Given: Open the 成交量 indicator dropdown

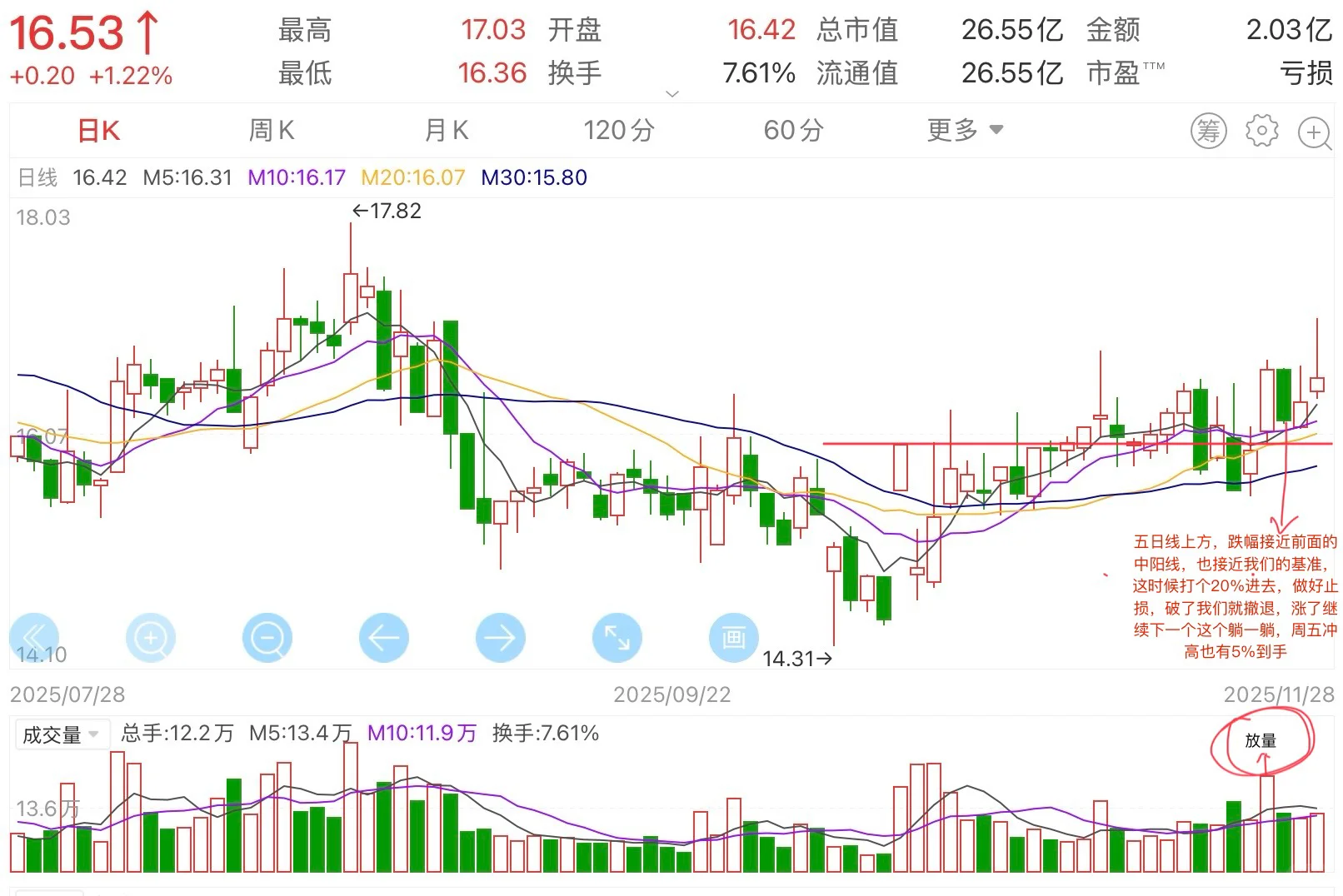Looking at the screenshot, I should (x=62, y=734).
